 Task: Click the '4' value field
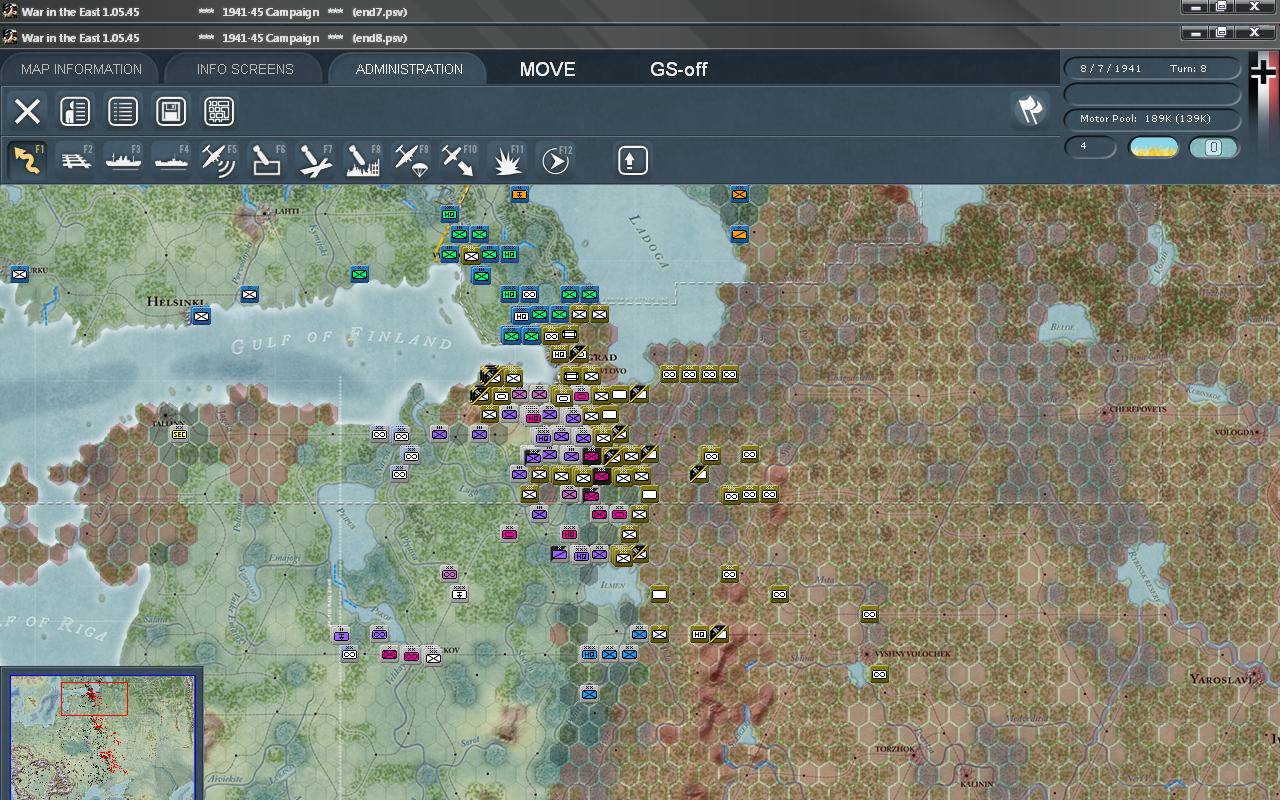pos(1090,147)
